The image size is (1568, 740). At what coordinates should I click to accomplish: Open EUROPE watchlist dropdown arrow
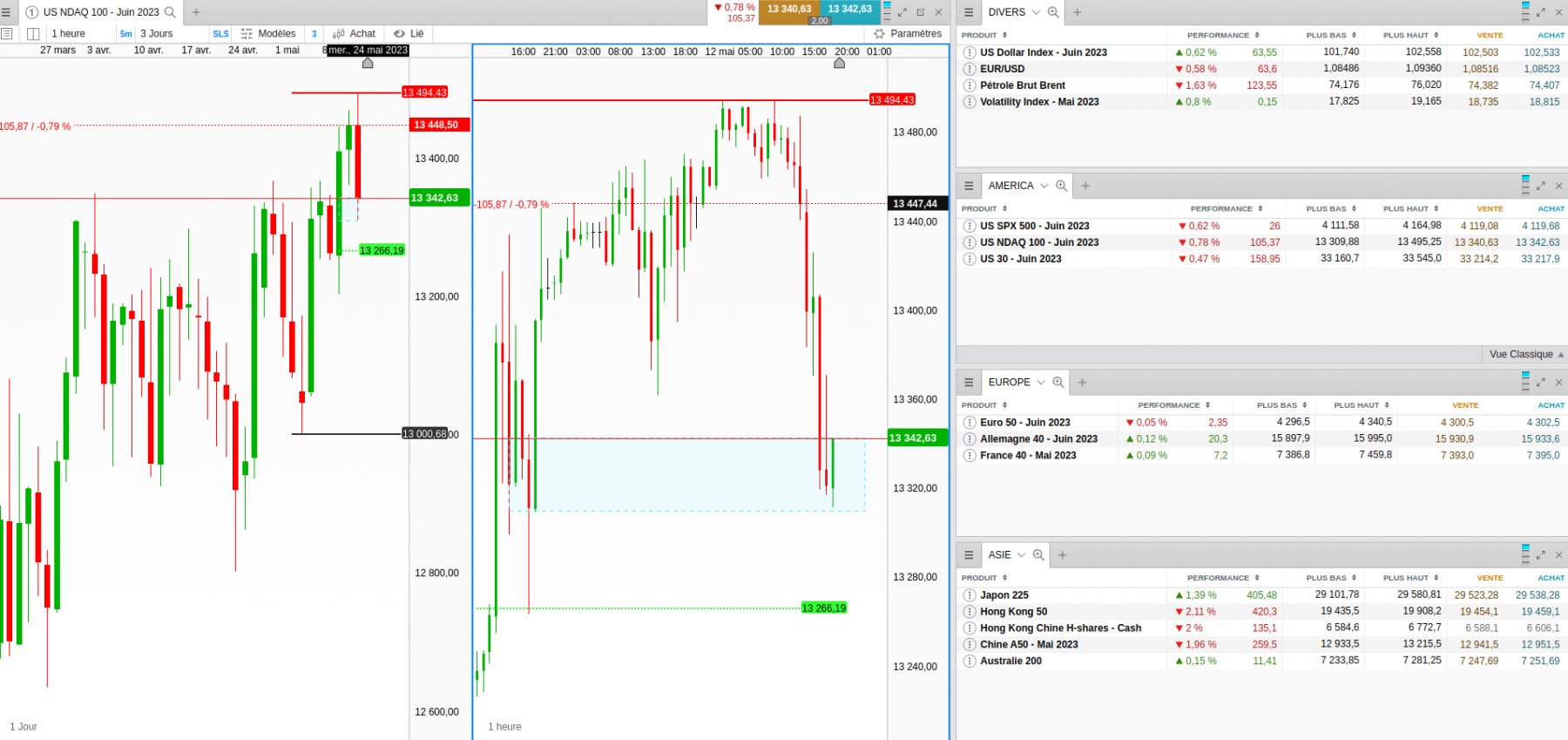tap(1040, 382)
